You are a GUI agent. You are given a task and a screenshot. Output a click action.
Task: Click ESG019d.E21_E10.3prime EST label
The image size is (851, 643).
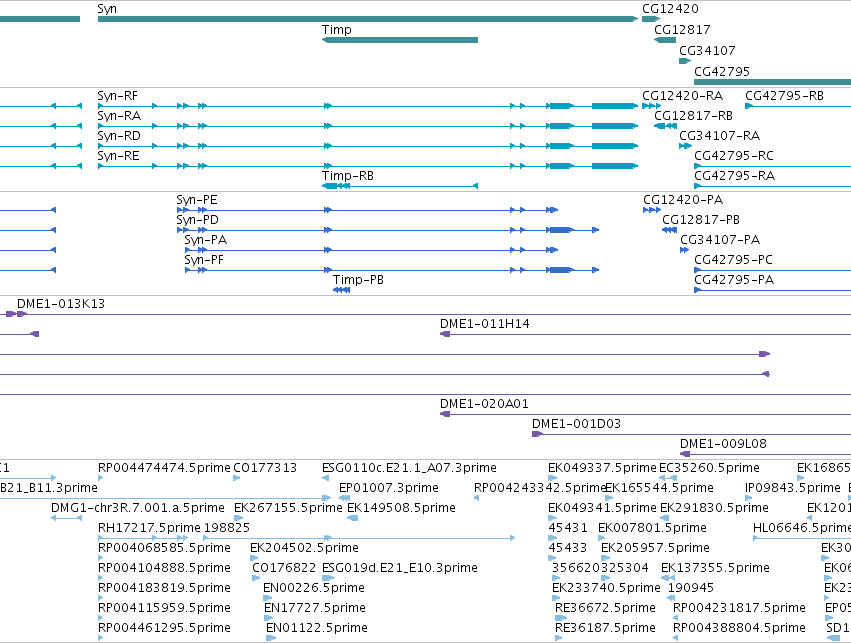pyautogui.click(x=399, y=568)
